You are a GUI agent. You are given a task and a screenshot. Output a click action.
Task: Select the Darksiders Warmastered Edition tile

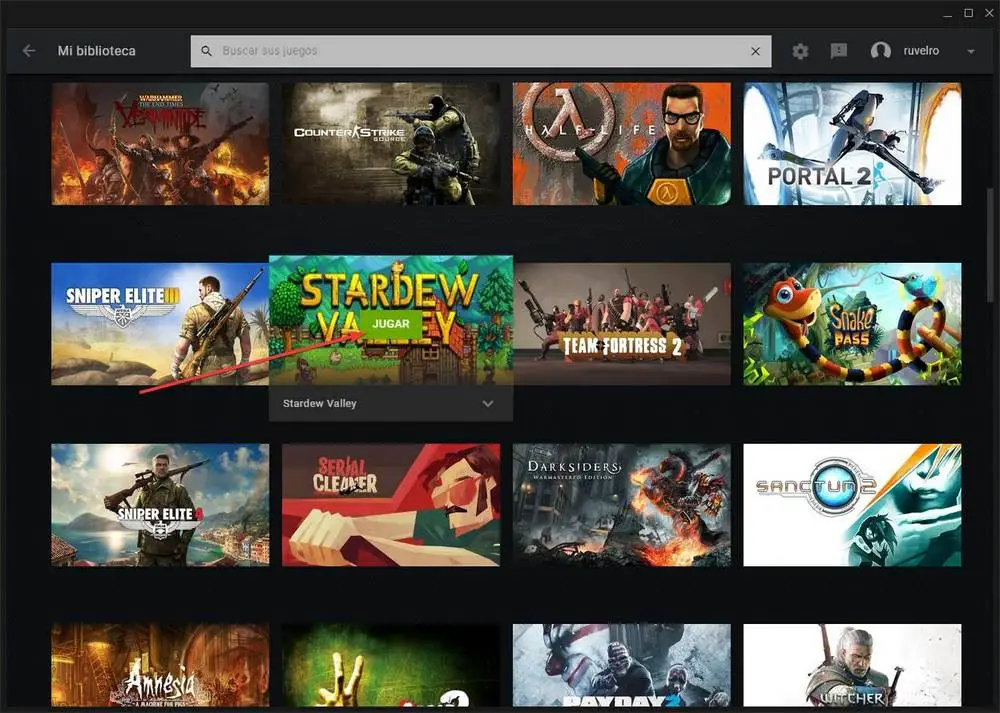622,505
